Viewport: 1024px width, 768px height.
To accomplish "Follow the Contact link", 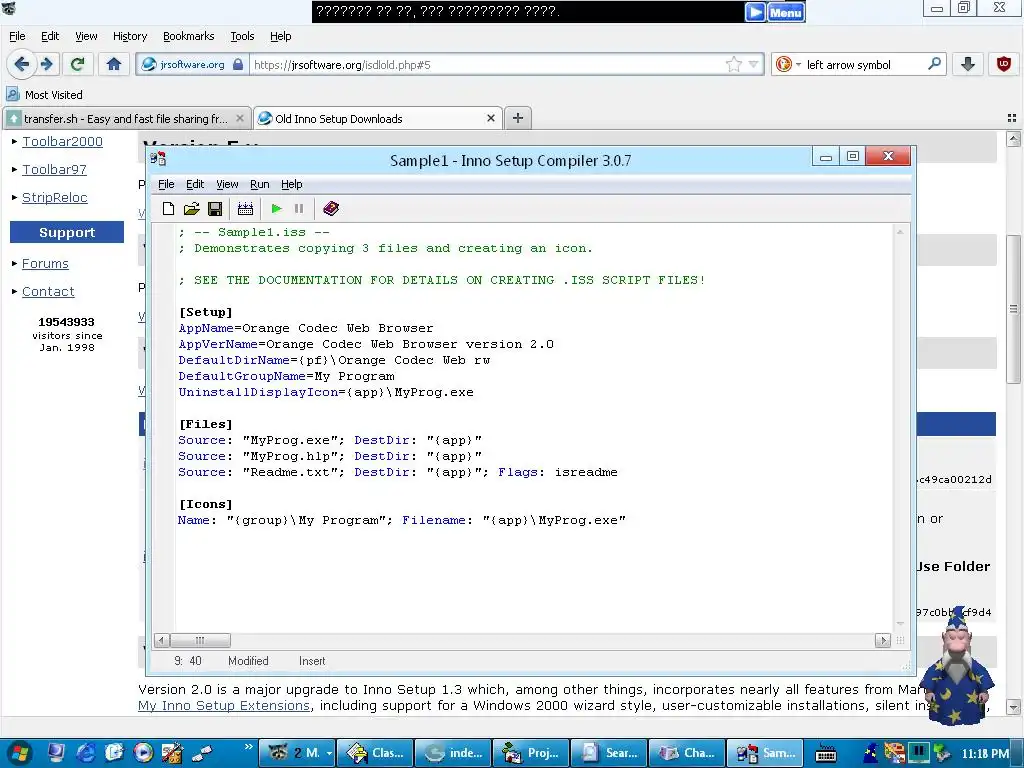I will click(48, 292).
